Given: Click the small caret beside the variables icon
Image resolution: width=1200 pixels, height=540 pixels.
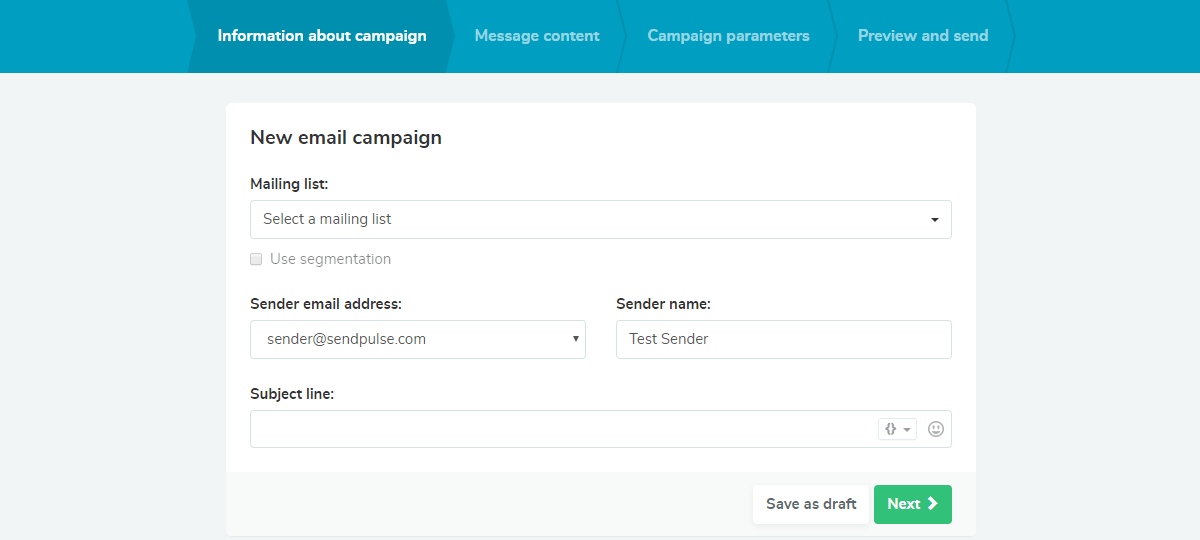Looking at the screenshot, I should [907, 429].
